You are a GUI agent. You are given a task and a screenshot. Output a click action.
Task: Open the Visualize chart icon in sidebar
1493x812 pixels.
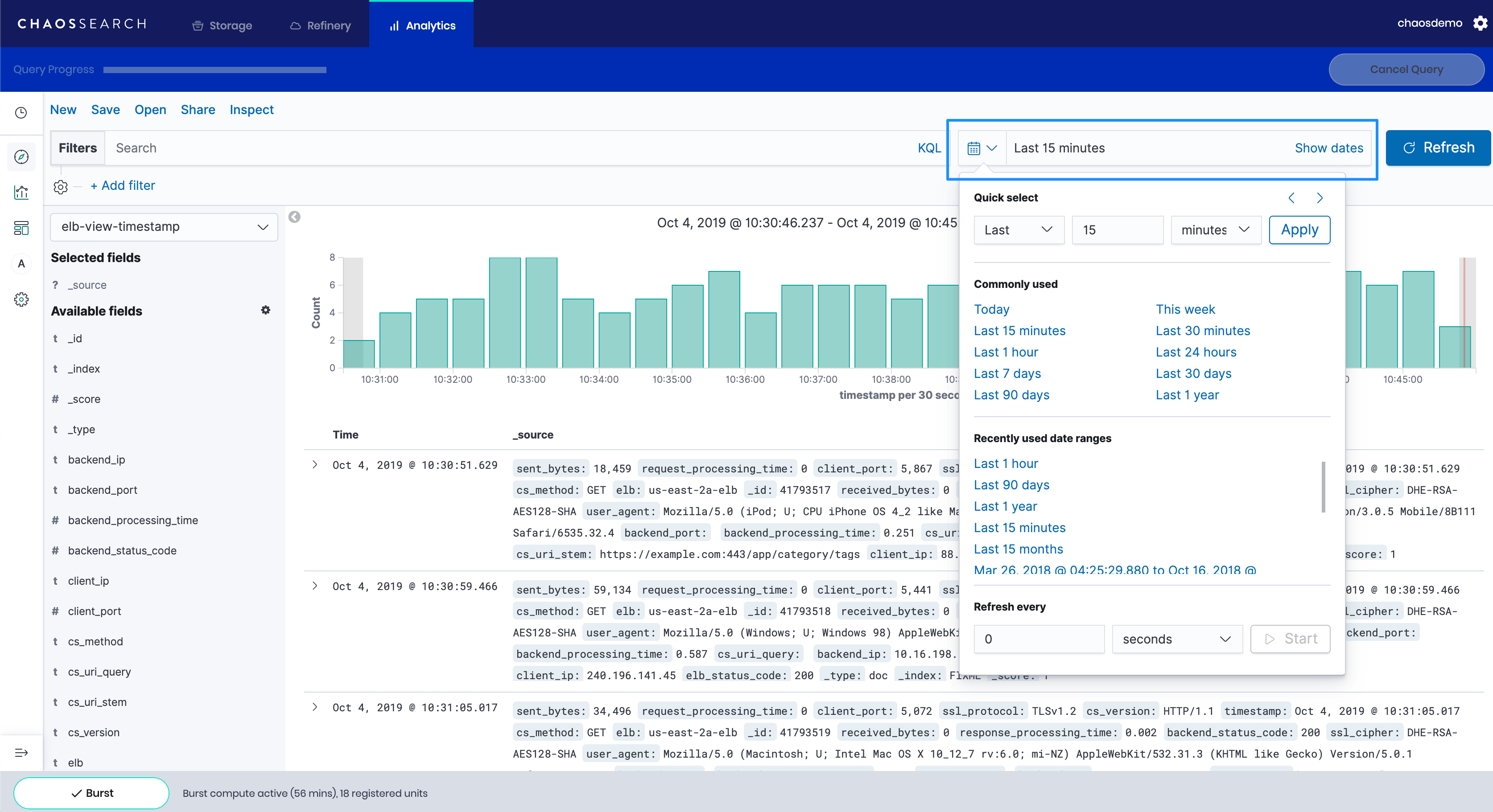[21, 192]
